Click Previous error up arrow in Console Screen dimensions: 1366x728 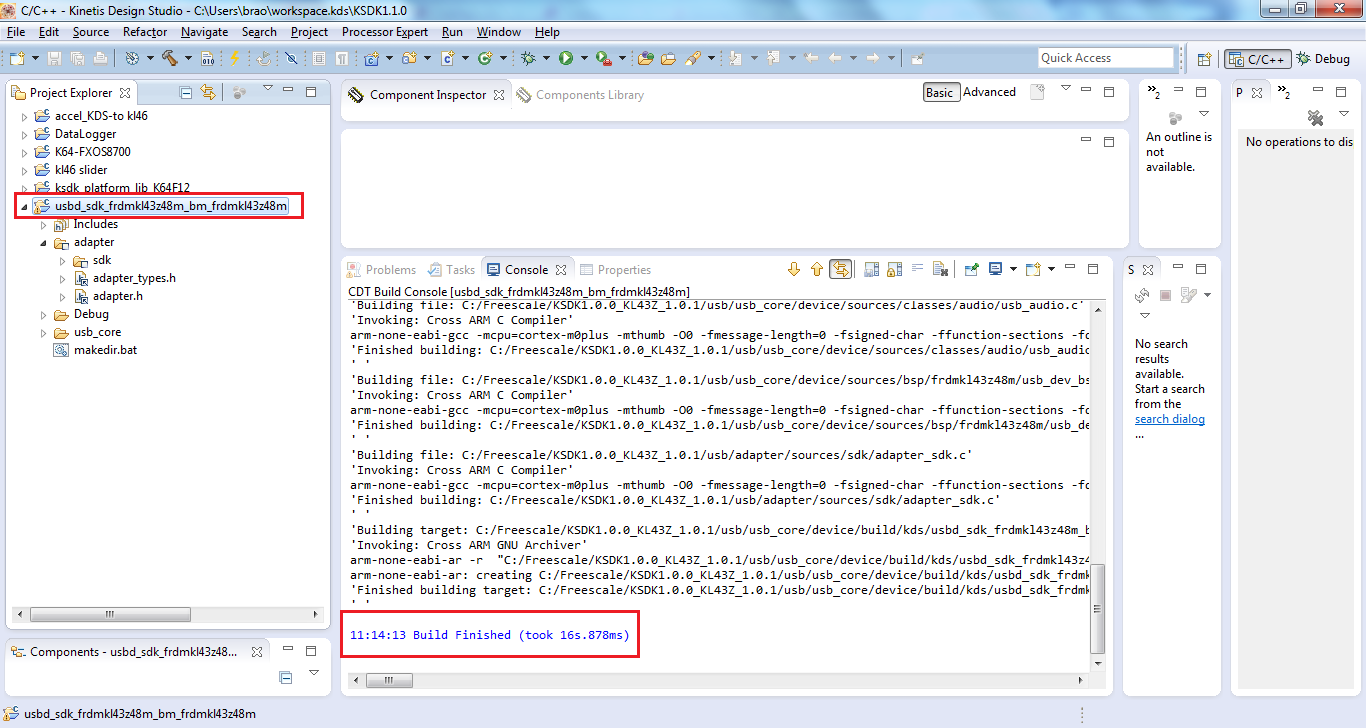pos(817,269)
